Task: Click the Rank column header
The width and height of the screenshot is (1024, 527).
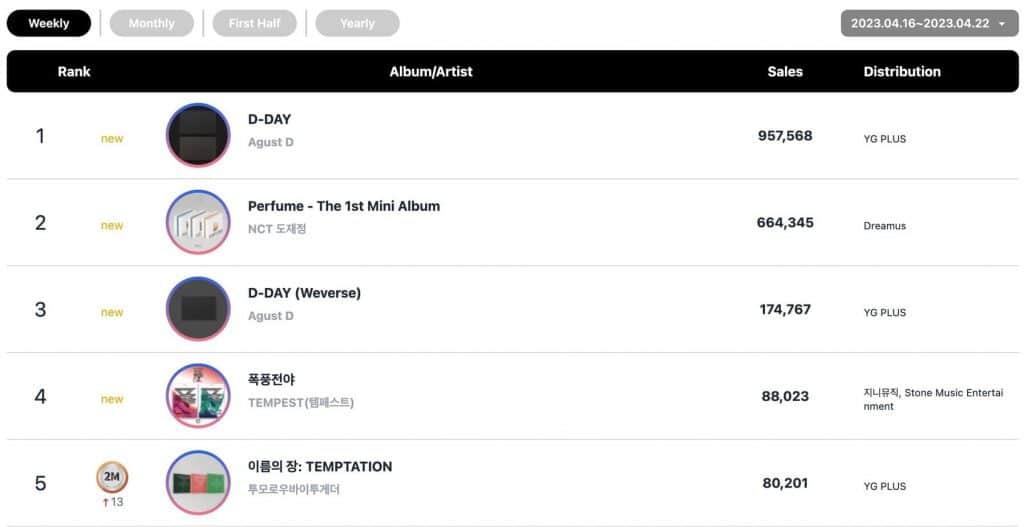Action: click(74, 72)
